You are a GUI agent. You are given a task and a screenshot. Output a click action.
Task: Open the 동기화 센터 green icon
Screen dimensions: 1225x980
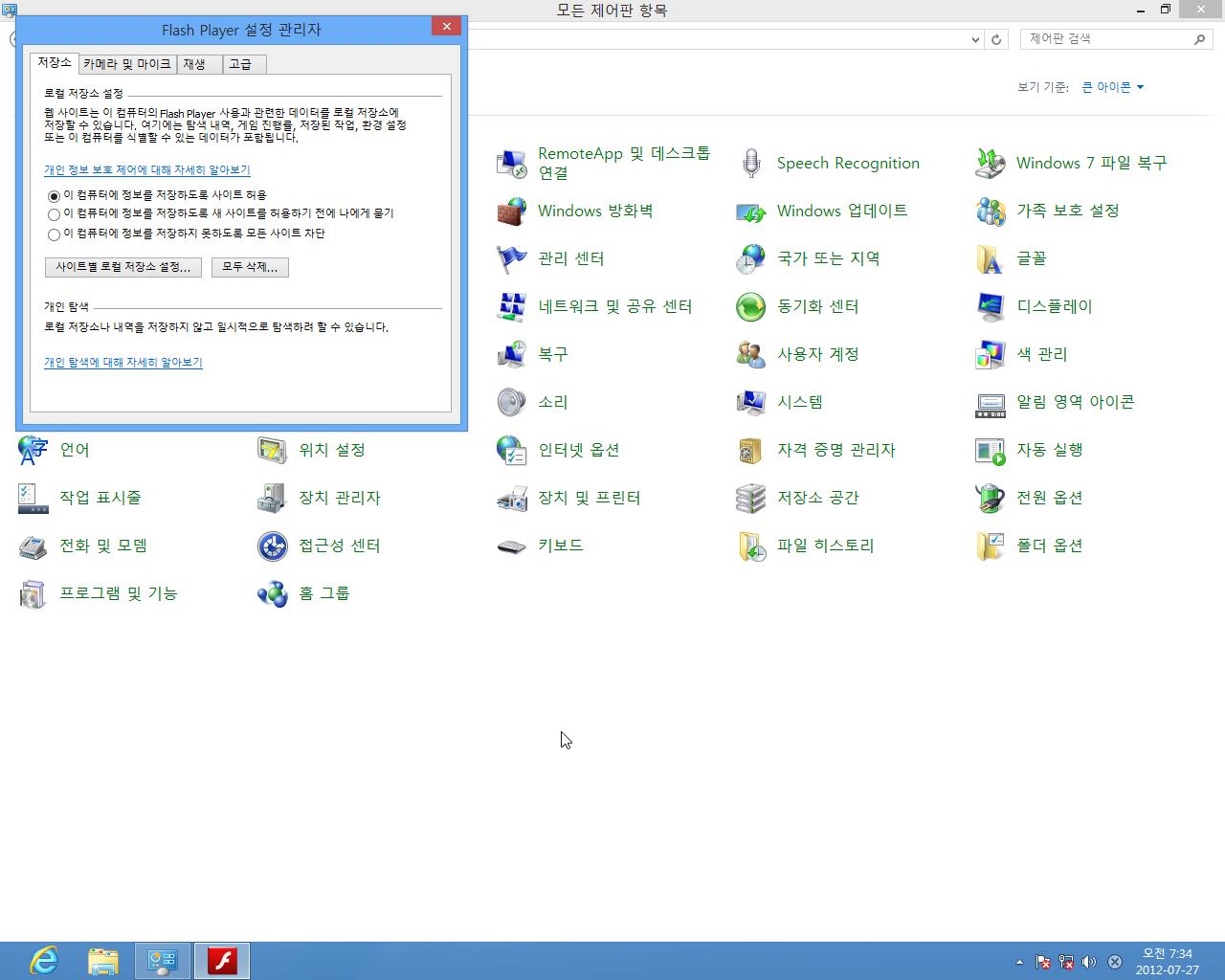tap(751, 306)
